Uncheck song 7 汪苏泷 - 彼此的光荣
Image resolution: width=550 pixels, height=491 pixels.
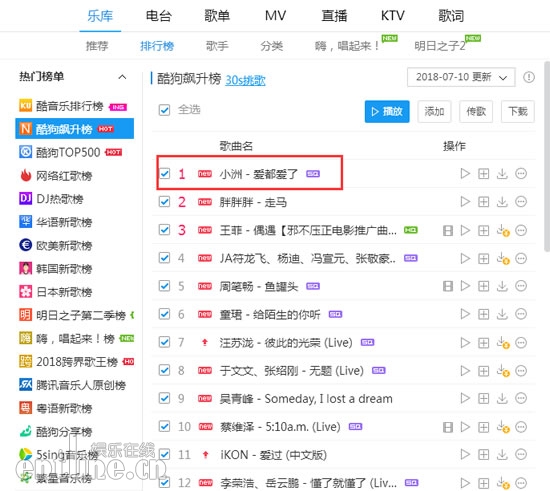click(164, 342)
